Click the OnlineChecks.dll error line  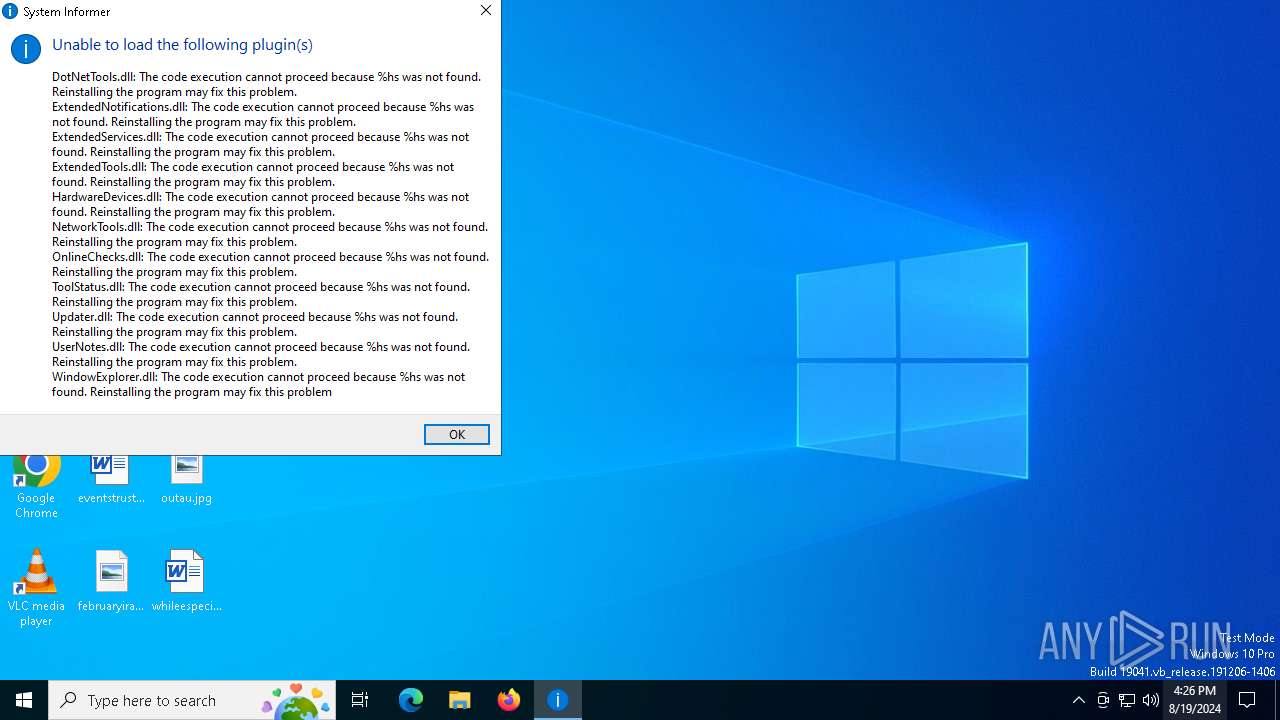270,264
